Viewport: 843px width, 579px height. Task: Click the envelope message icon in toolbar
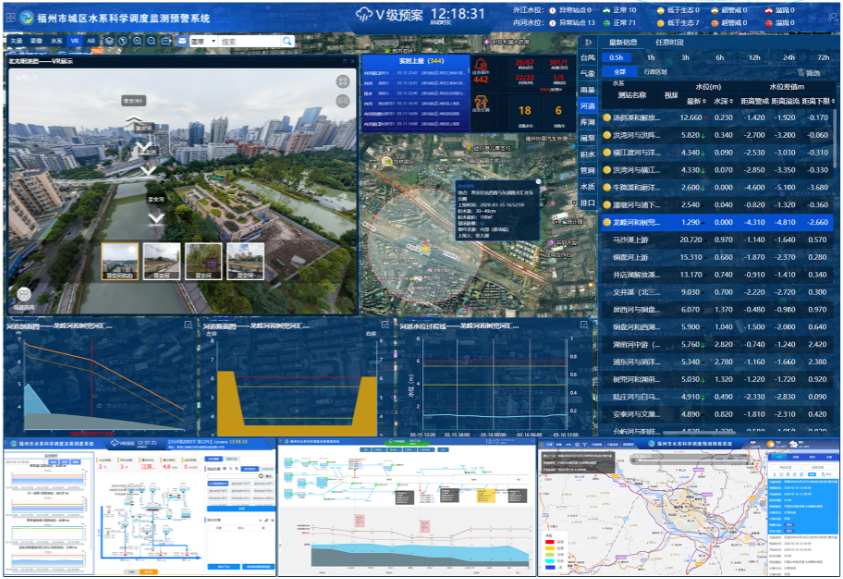(181, 42)
